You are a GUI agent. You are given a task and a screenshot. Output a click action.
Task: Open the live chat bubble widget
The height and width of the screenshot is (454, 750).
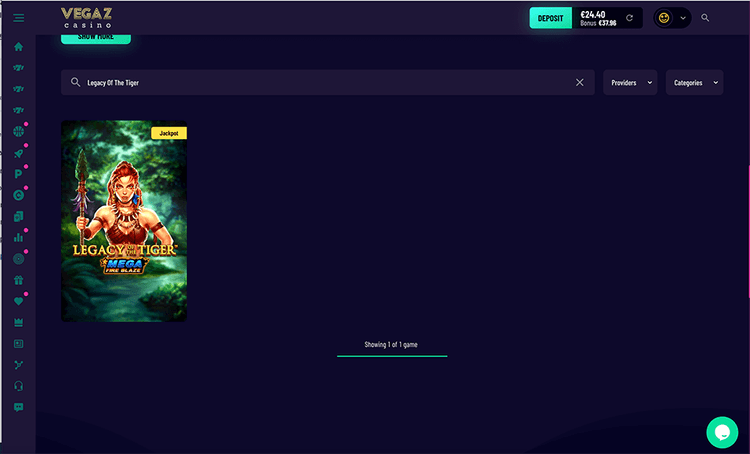(x=722, y=432)
